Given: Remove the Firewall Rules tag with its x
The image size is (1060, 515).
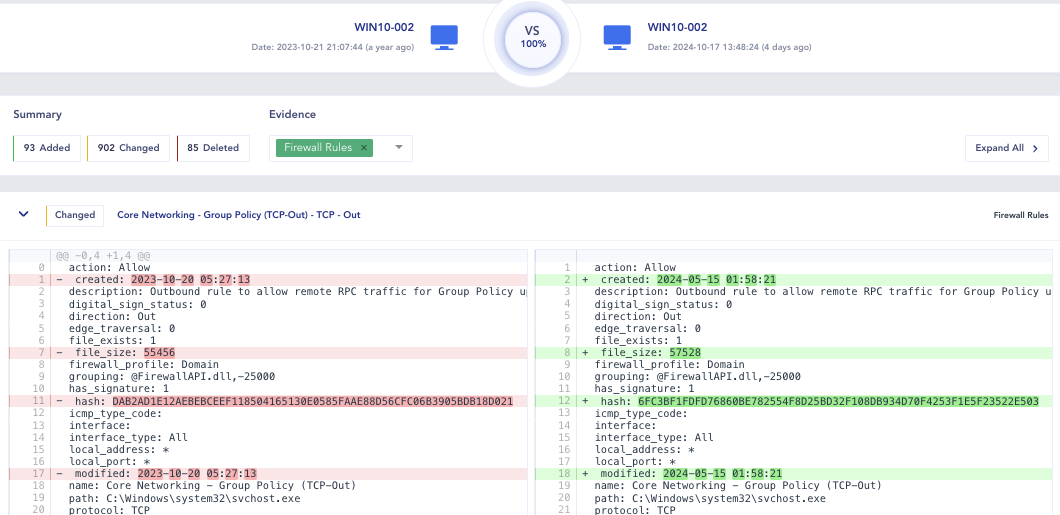Looking at the screenshot, I should coord(364,148).
